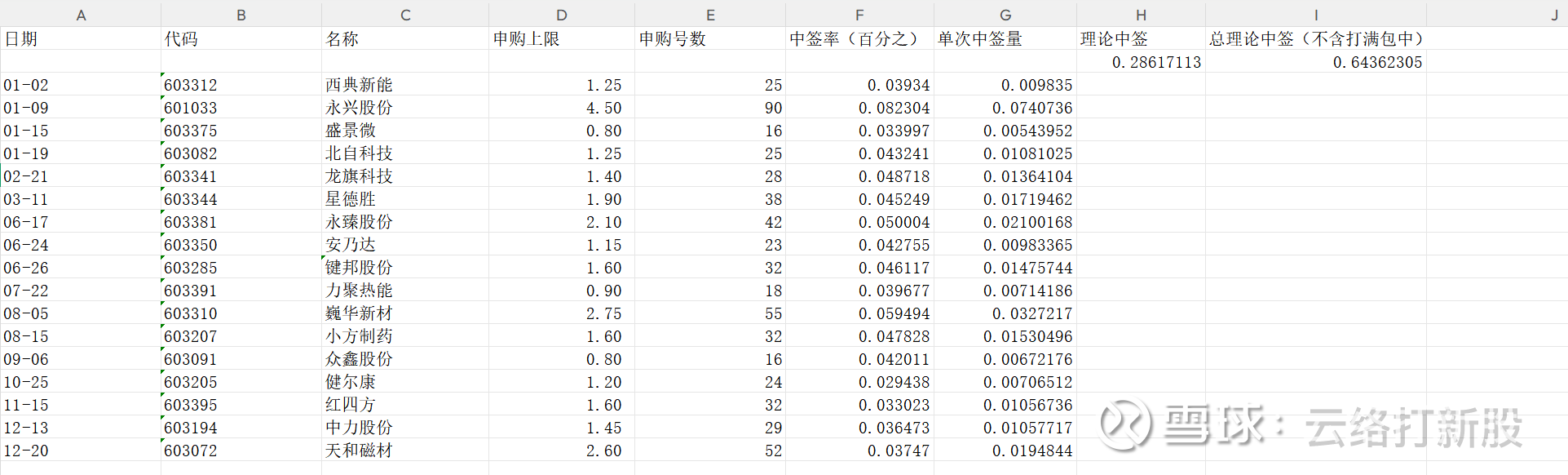The height and width of the screenshot is (475, 1568).
Task: Select code cell 603091
Action: point(241,358)
